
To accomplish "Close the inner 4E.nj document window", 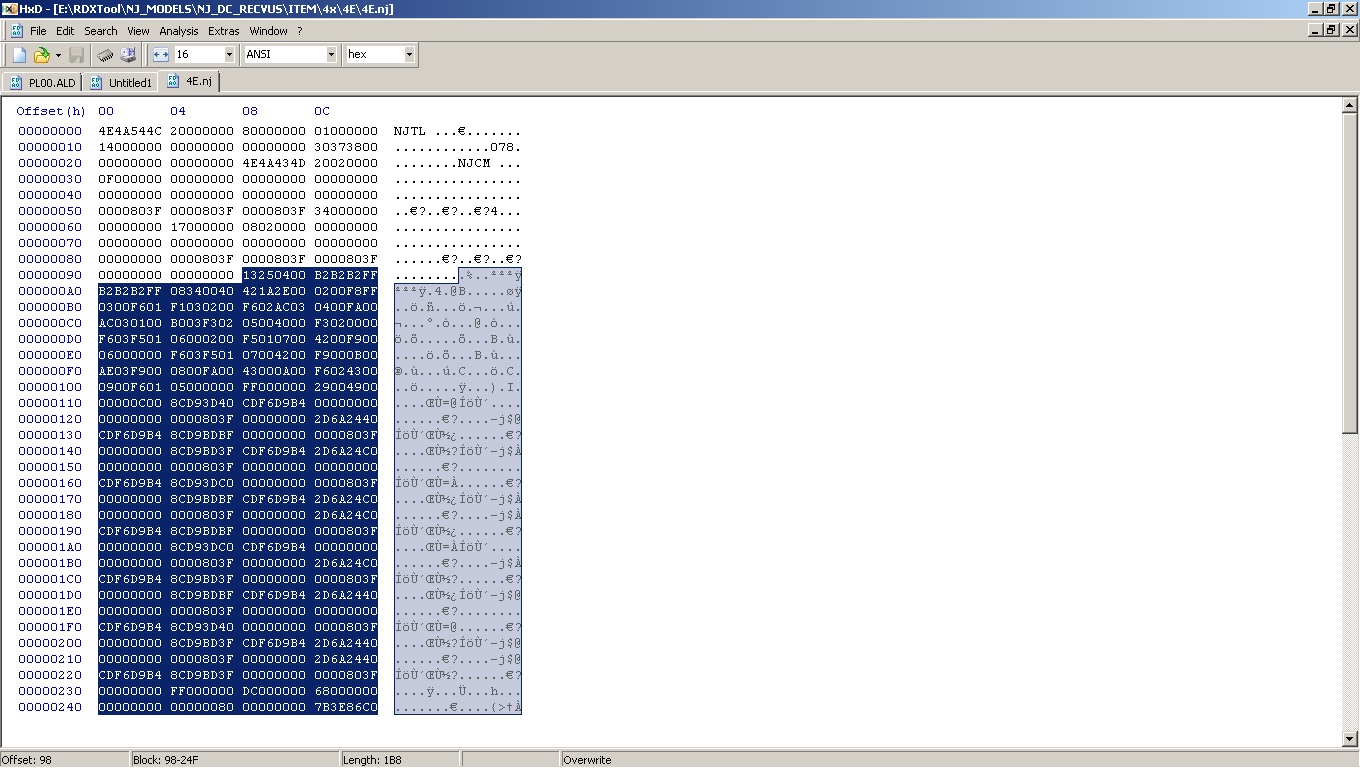I will tap(1349, 30).
